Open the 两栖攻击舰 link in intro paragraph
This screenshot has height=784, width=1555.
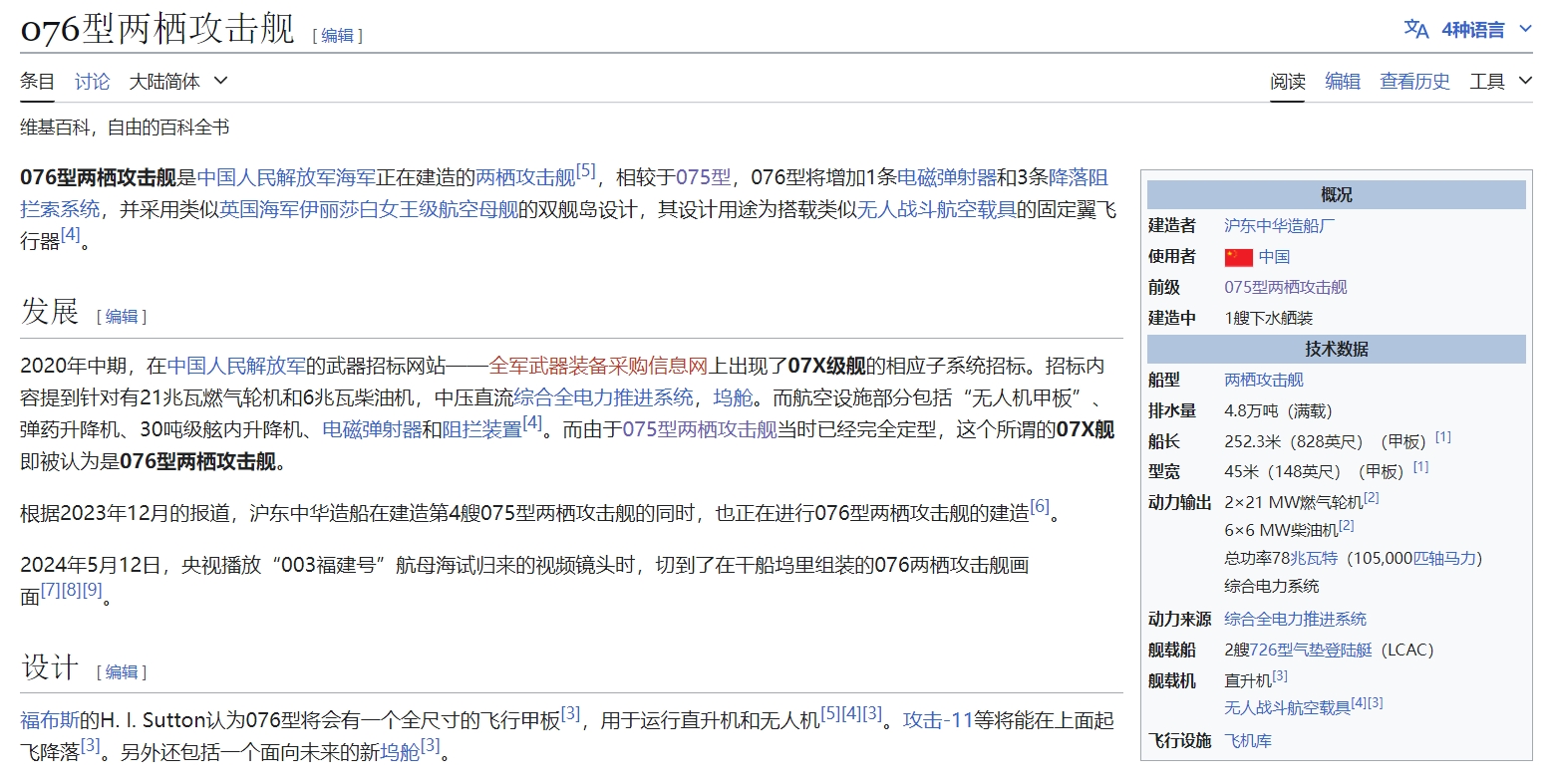point(525,178)
